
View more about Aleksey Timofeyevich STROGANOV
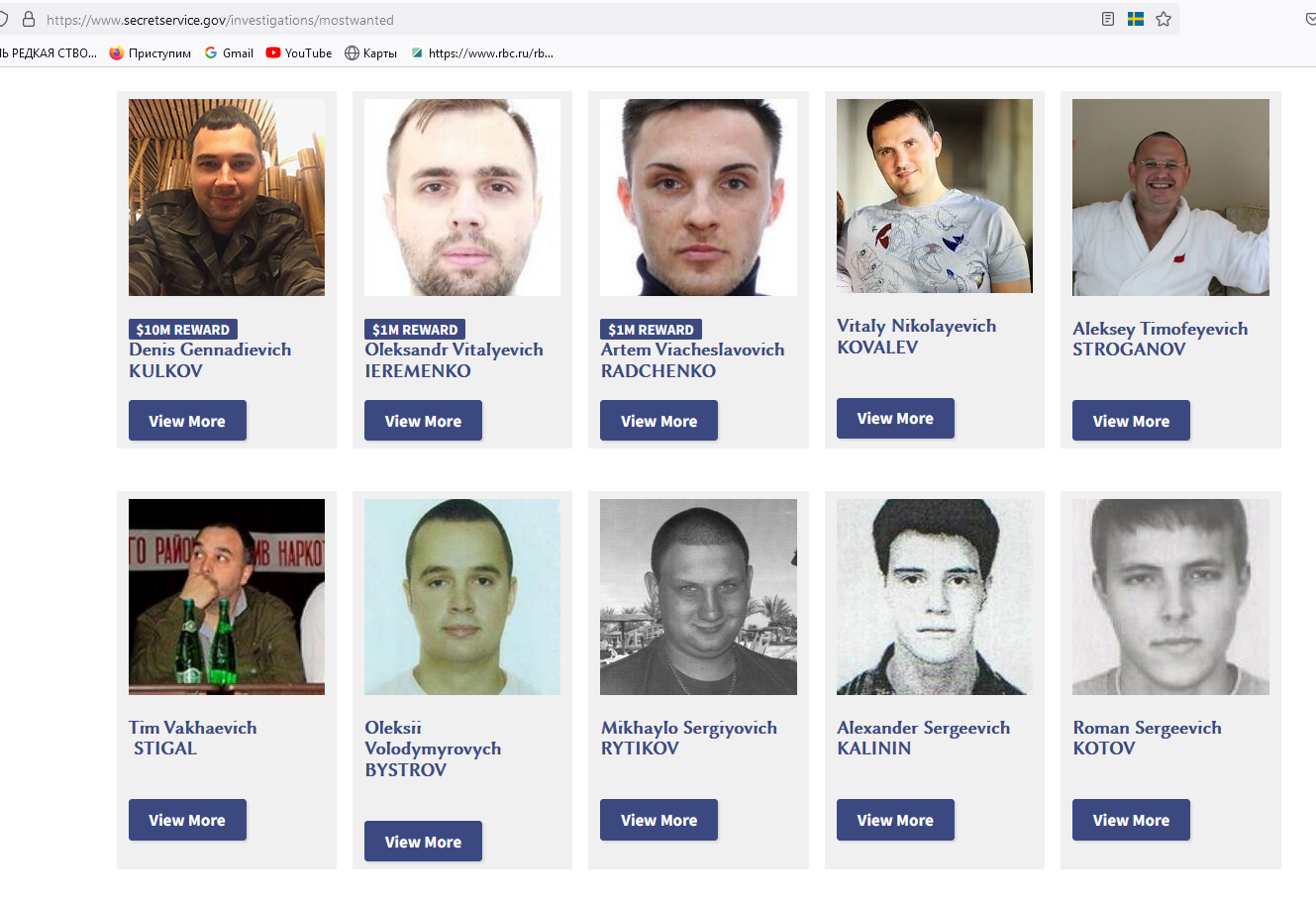1131,421
